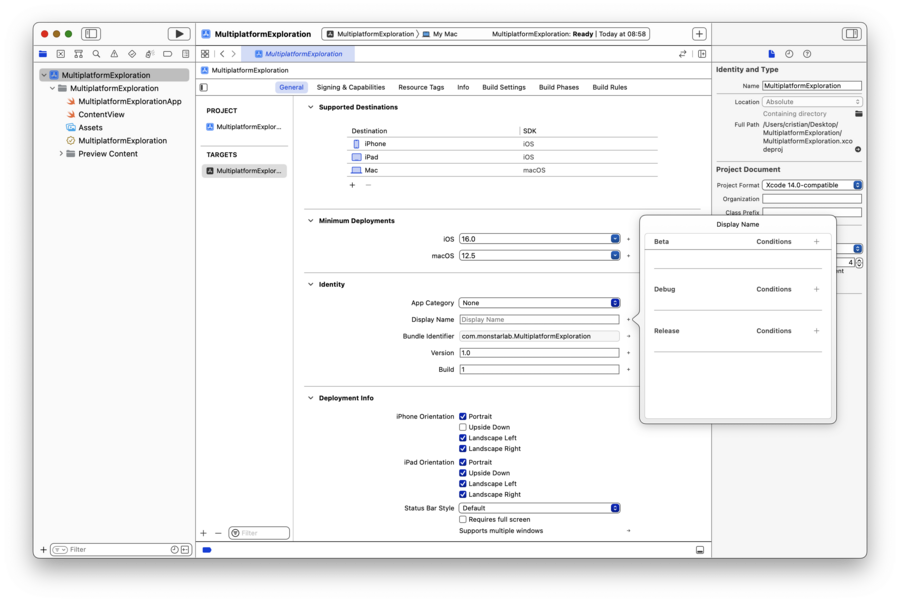
Task: Show the quick help inspector
Action: [807, 54]
